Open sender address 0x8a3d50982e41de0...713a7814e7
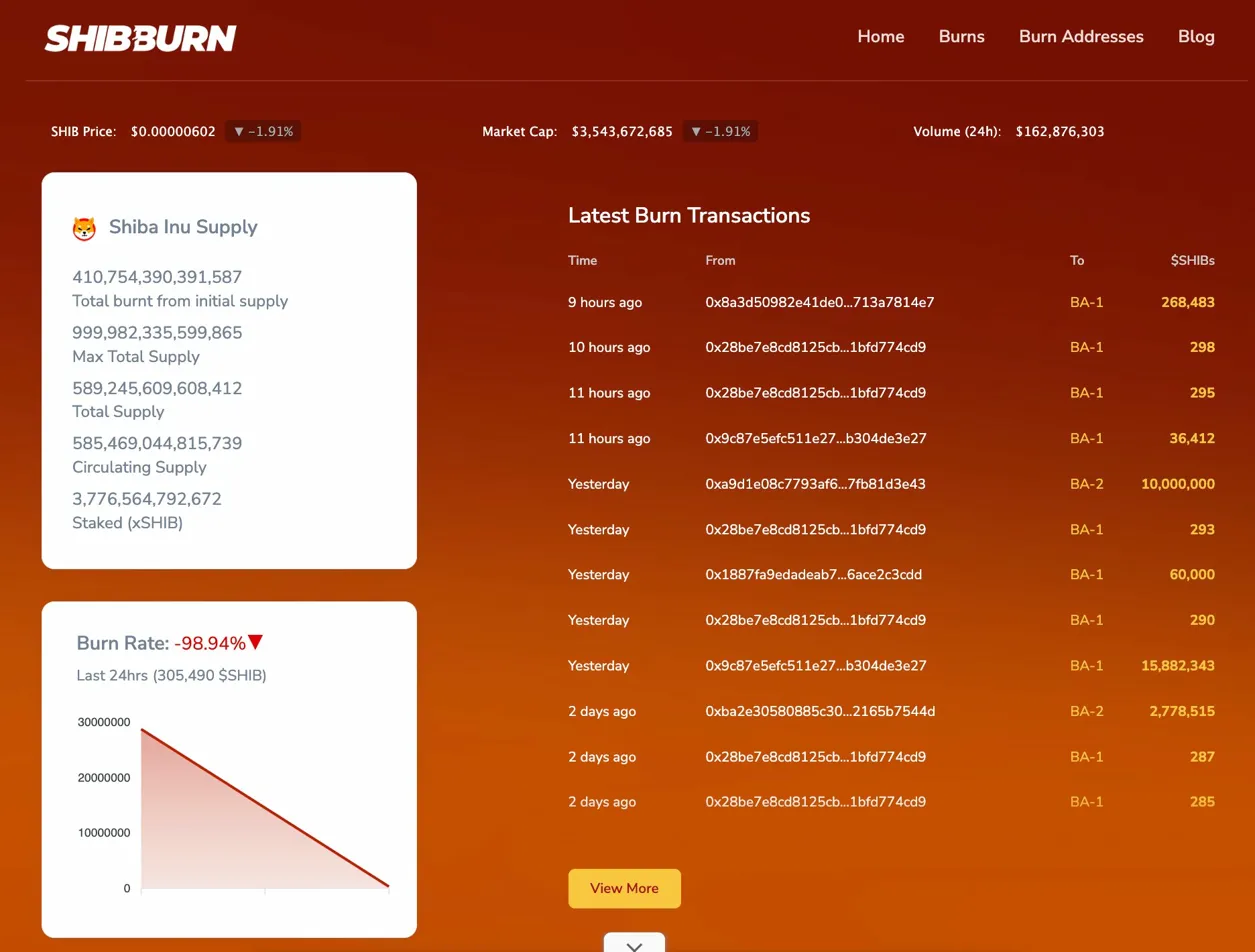Viewport: 1255px width, 952px height. tap(819, 302)
